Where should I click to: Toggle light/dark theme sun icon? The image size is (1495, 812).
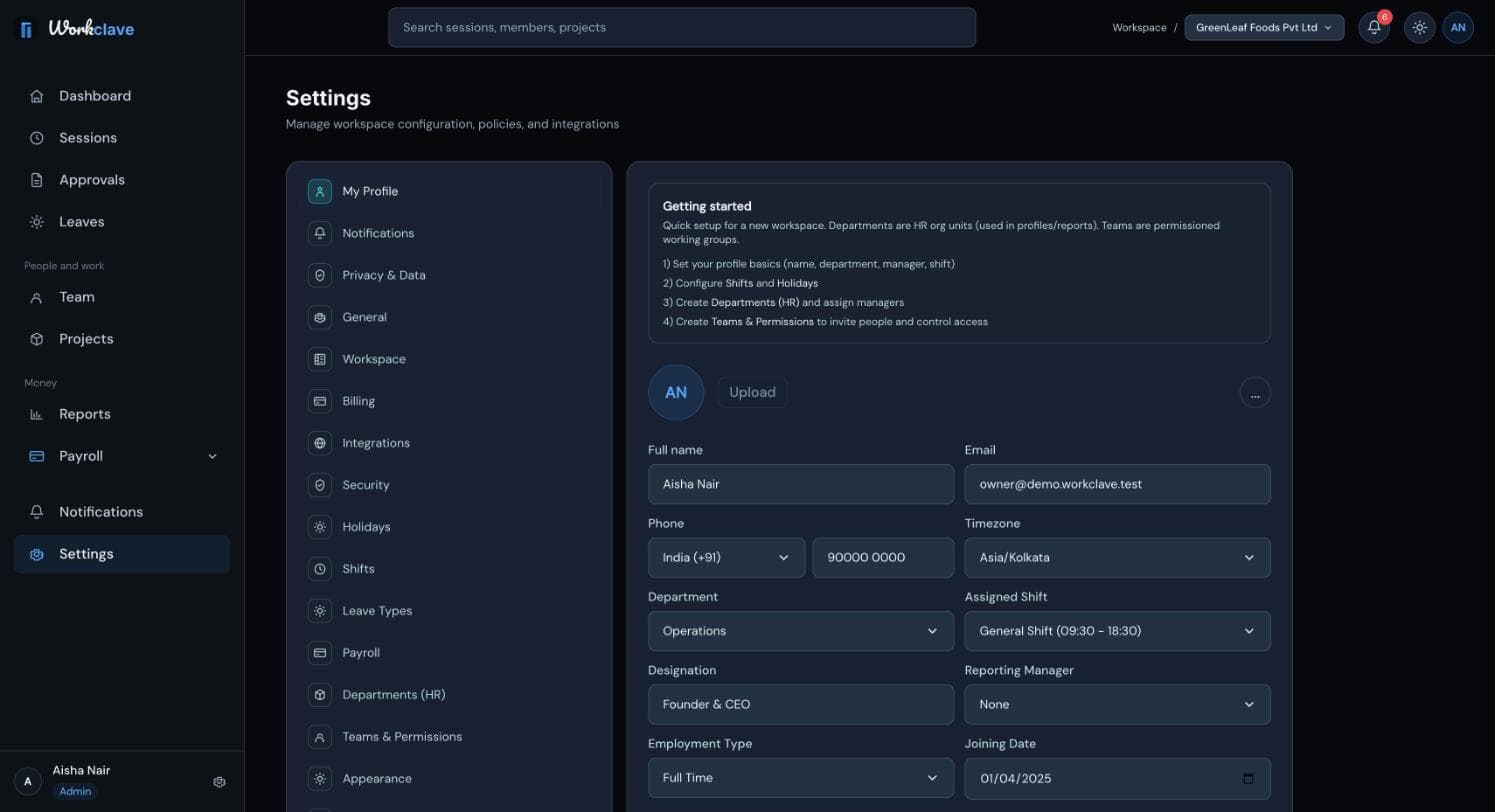[x=1419, y=28]
